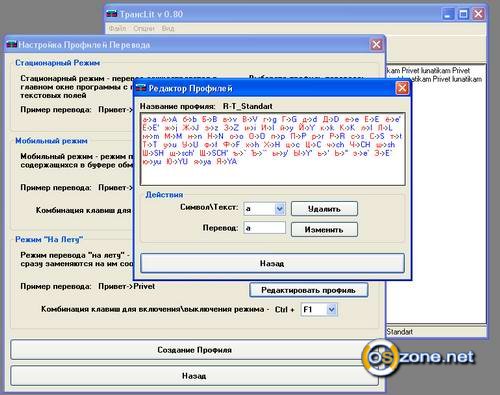Click the Изменить button

pos(324,230)
